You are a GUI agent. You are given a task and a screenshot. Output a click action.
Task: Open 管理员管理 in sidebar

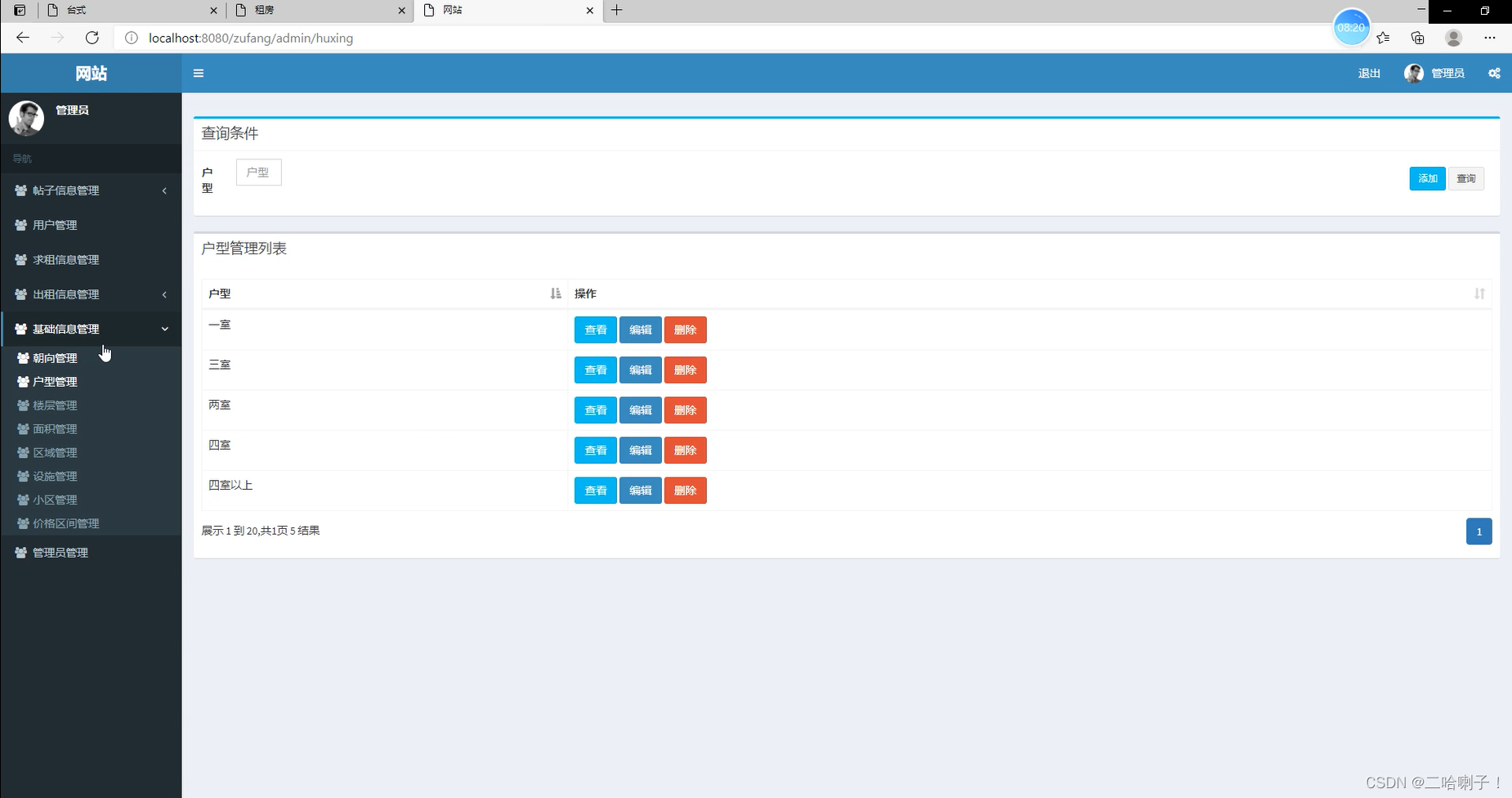tap(91, 553)
